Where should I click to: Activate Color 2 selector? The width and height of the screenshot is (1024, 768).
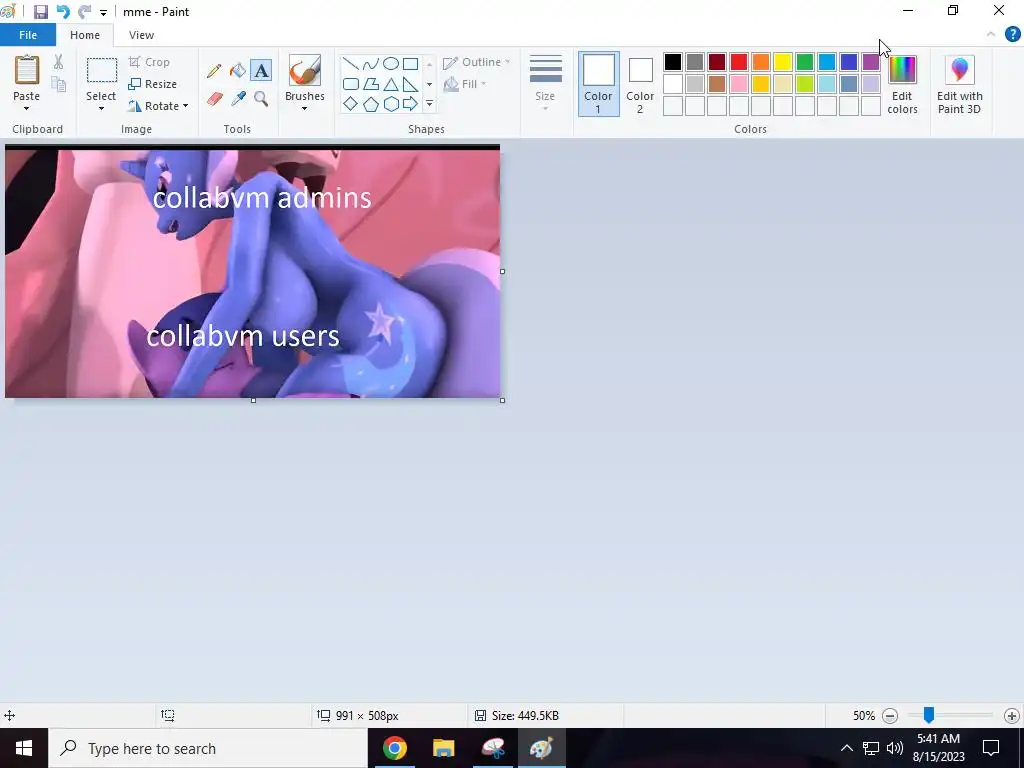click(640, 84)
